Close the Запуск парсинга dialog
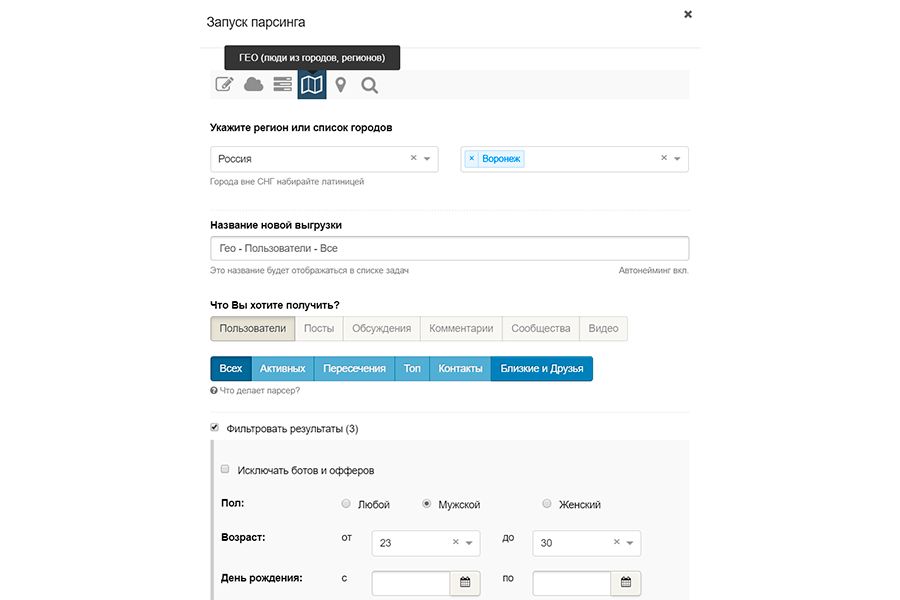Image resolution: width=900 pixels, height=600 pixels. (x=688, y=14)
